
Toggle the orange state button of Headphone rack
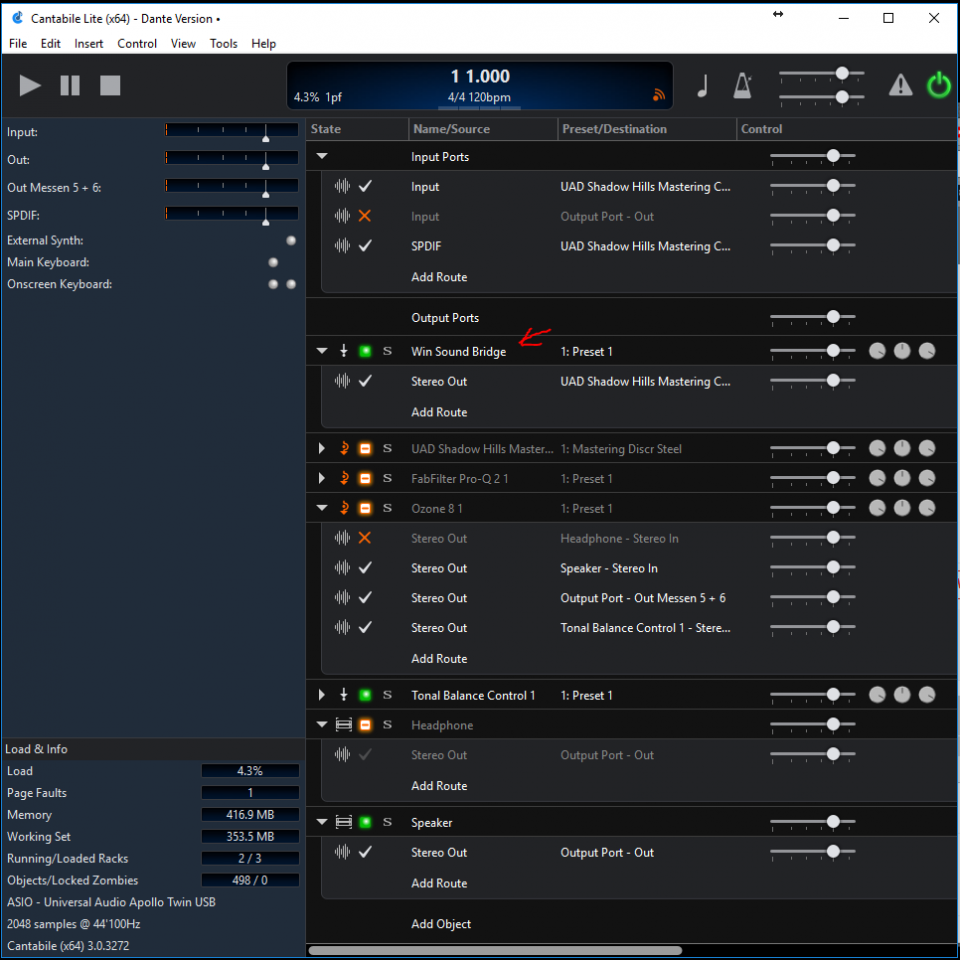pos(365,725)
